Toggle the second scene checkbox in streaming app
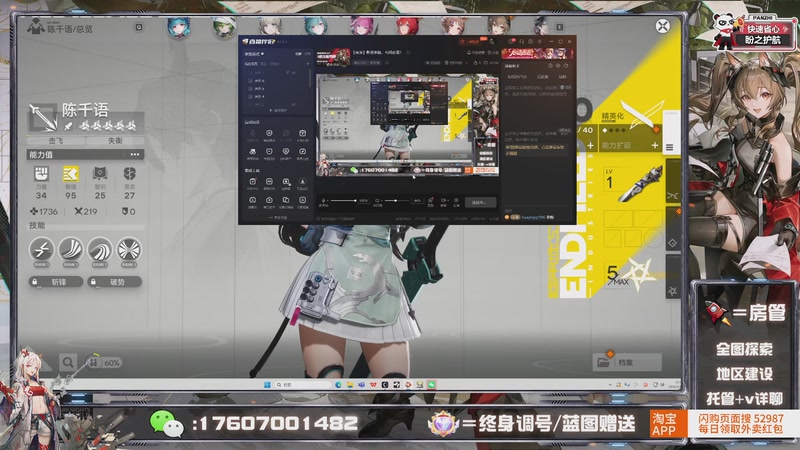 tap(250, 81)
